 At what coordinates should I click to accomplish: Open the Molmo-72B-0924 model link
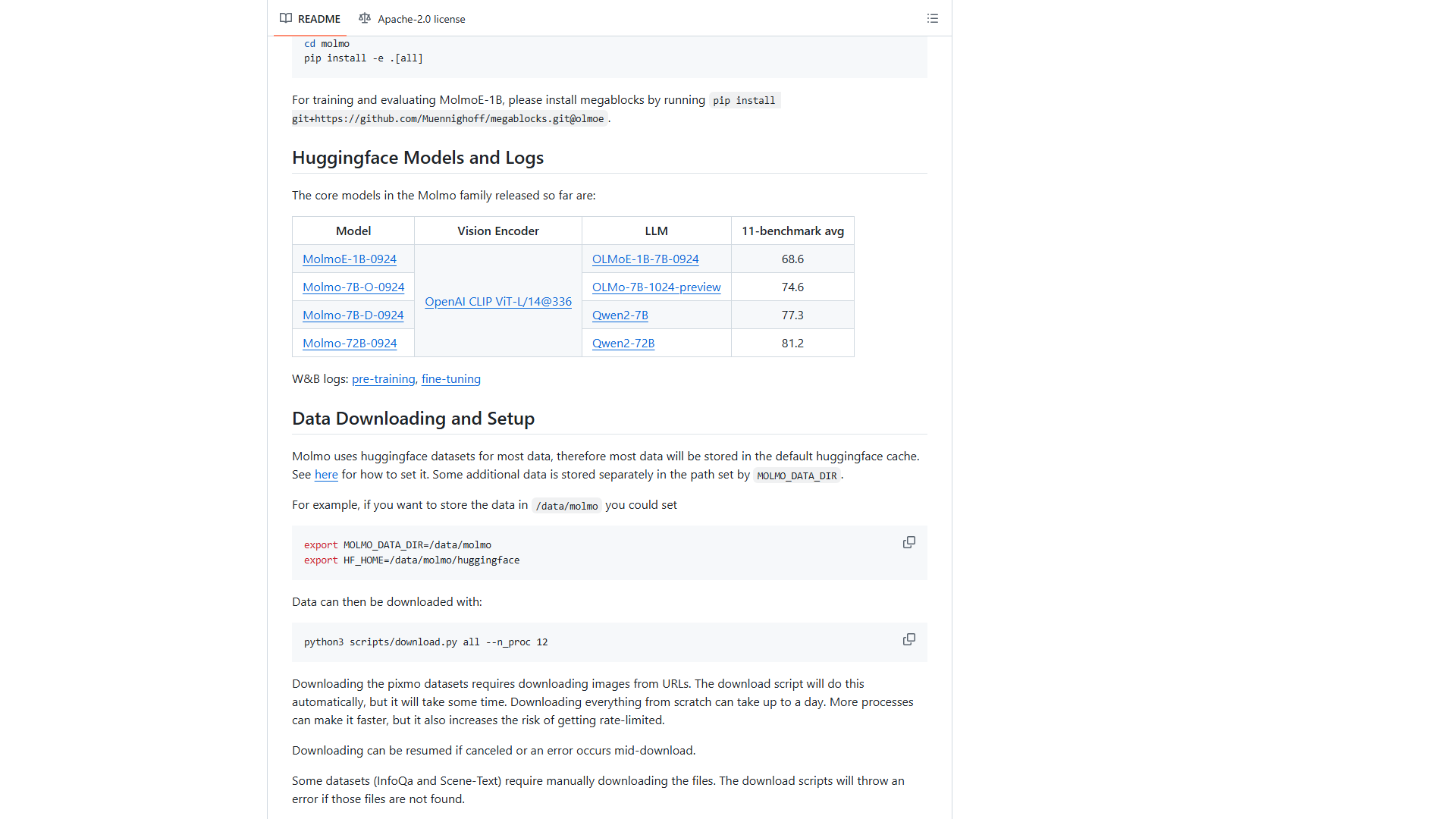350,343
